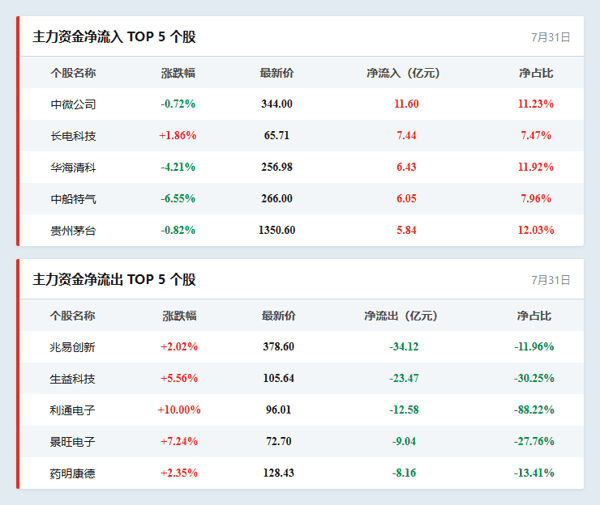The height and width of the screenshot is (505, 600).
Task: Click the 净流入（亿元）column header
Action: pos(403,73)
